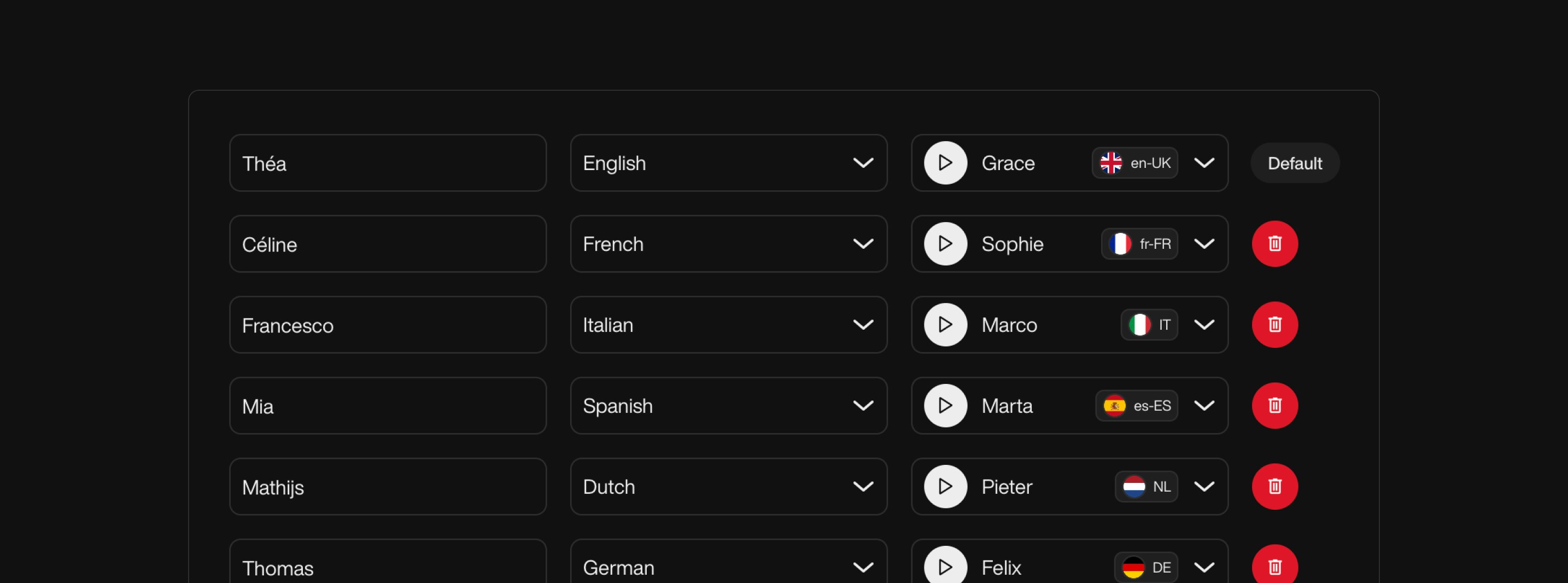Select the Mathijs name input
Screen dimensions: 1568x583
pos(388,487)
